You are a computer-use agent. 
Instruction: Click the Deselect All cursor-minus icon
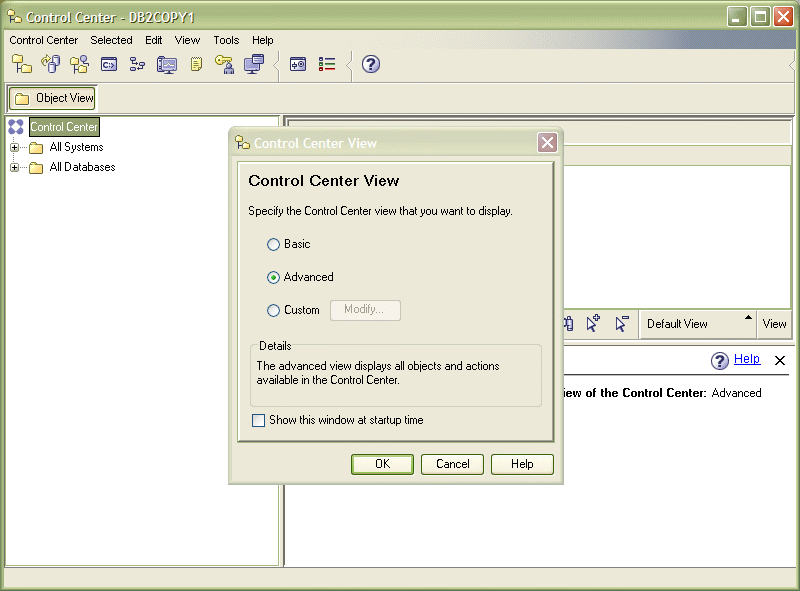pyautogui.click(x=622, y=324)
